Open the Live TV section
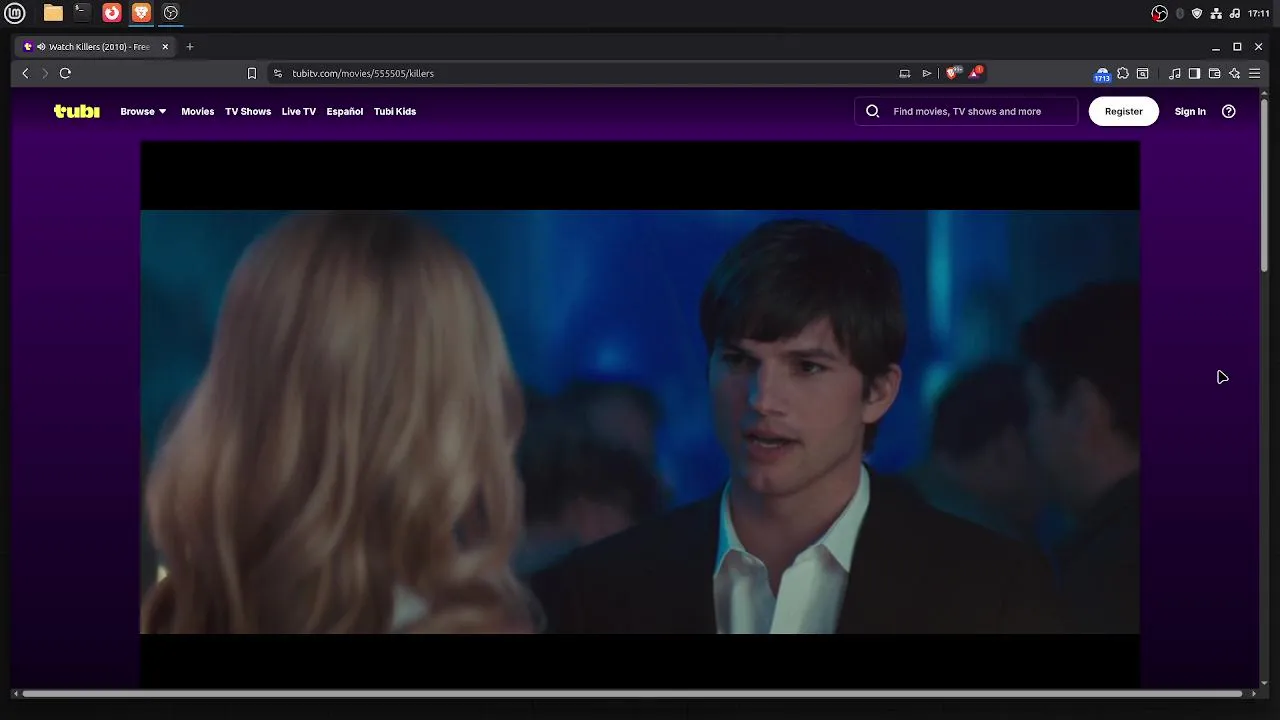The width and height of the screenshot is (1280, 720). click(x=298, y=111)
